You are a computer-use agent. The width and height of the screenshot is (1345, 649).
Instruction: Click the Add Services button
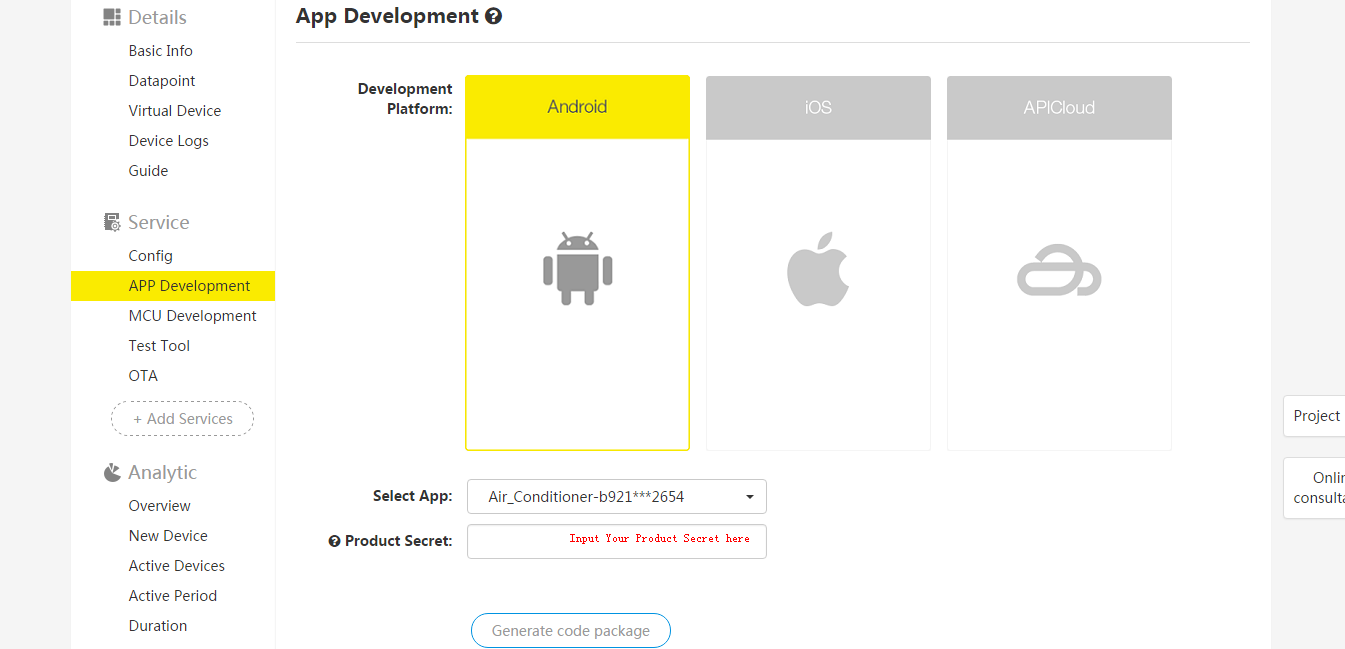(182, 419)
